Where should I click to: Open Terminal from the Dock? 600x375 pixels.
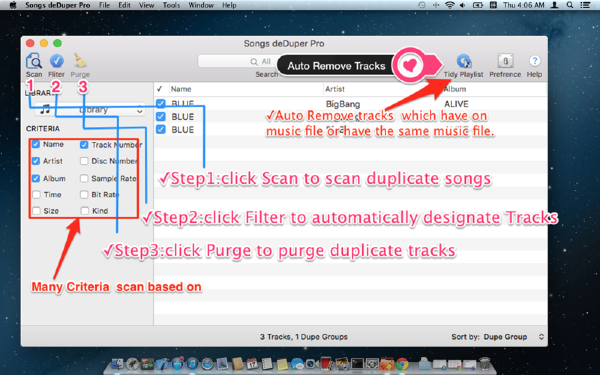click(x=357, y=364)
